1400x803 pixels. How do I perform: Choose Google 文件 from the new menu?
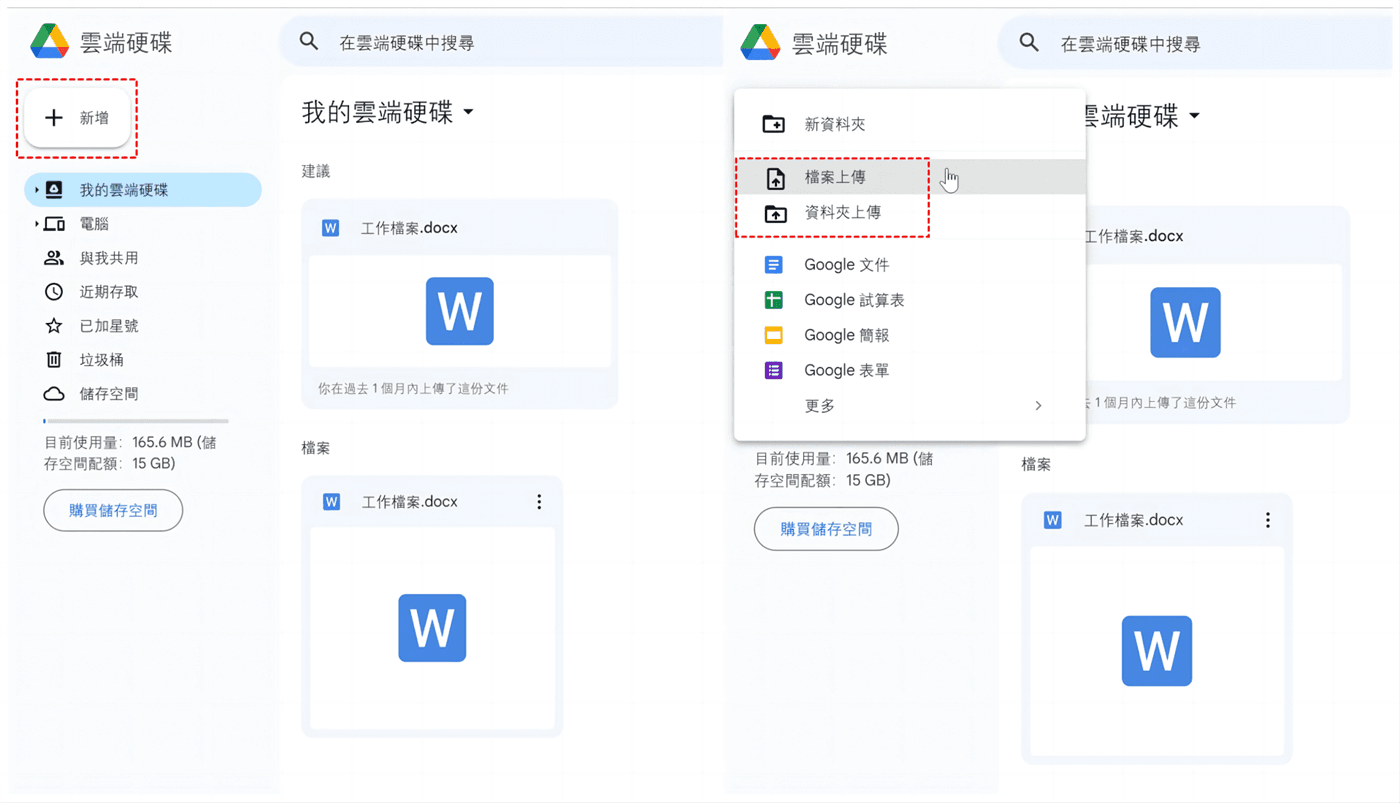click(x=910, y=265)
